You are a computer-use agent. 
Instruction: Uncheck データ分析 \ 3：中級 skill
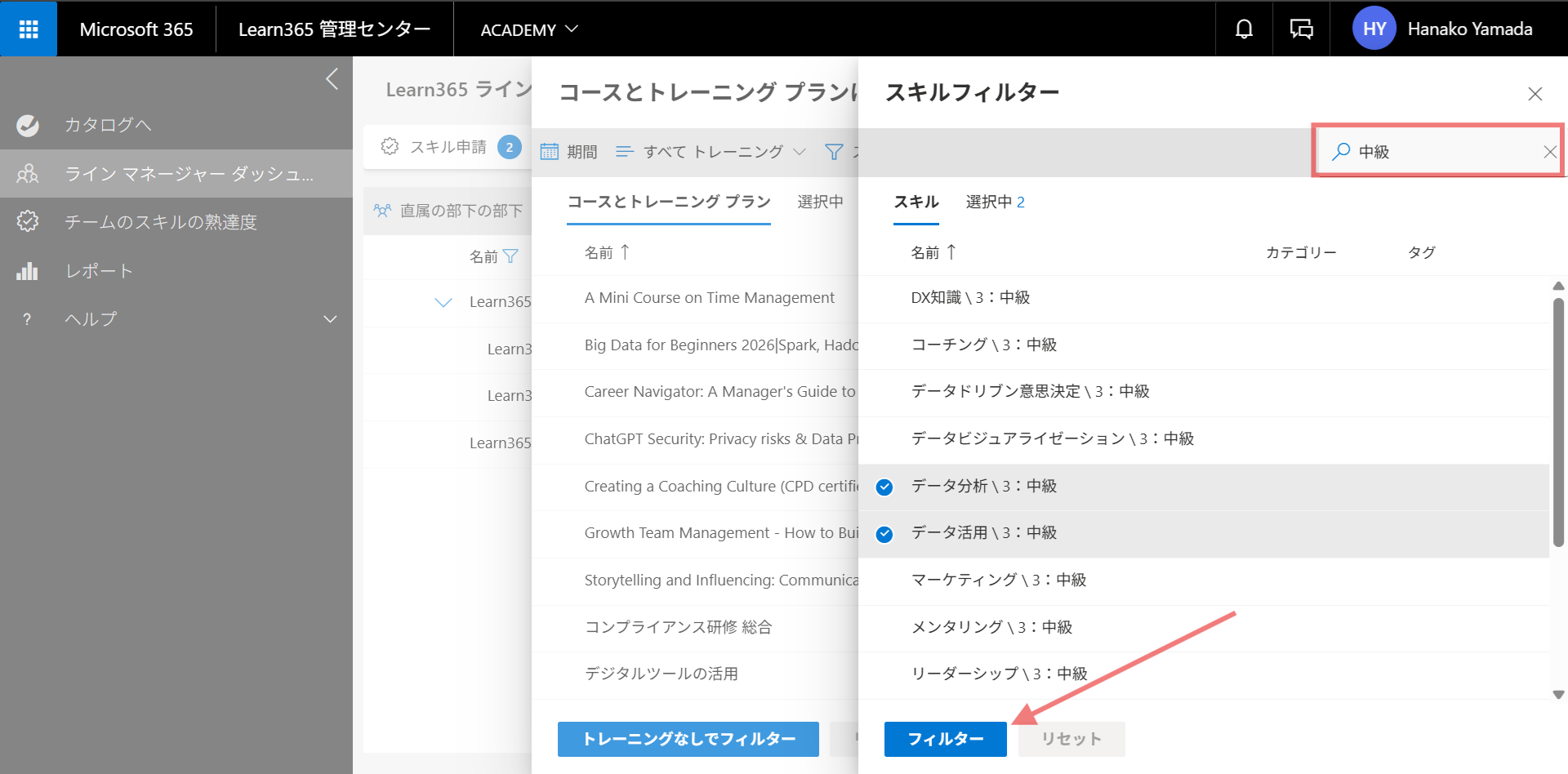[884, 487]
